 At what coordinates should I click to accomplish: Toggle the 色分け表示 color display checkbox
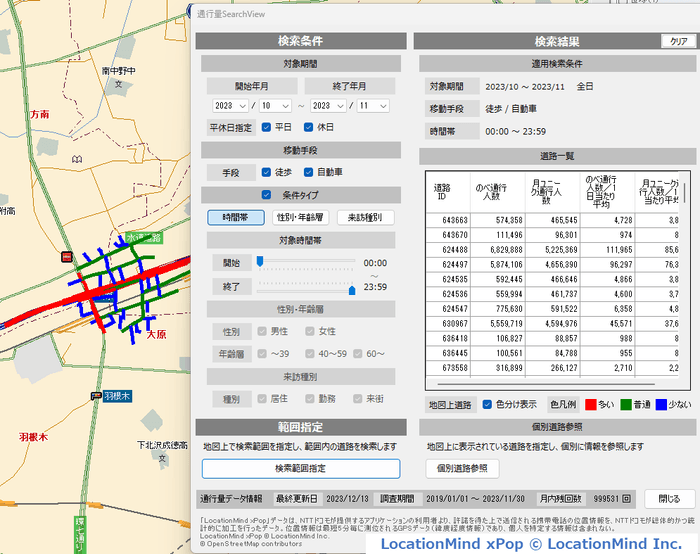click(x=488, y=404)
